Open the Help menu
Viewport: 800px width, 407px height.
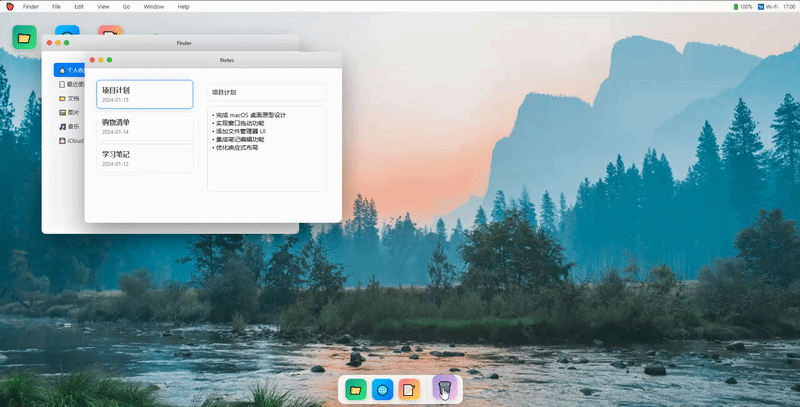[x=183, y=6]
